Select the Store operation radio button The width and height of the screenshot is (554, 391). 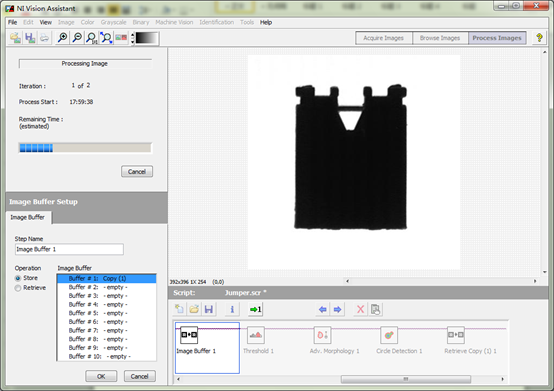point(18,278)
